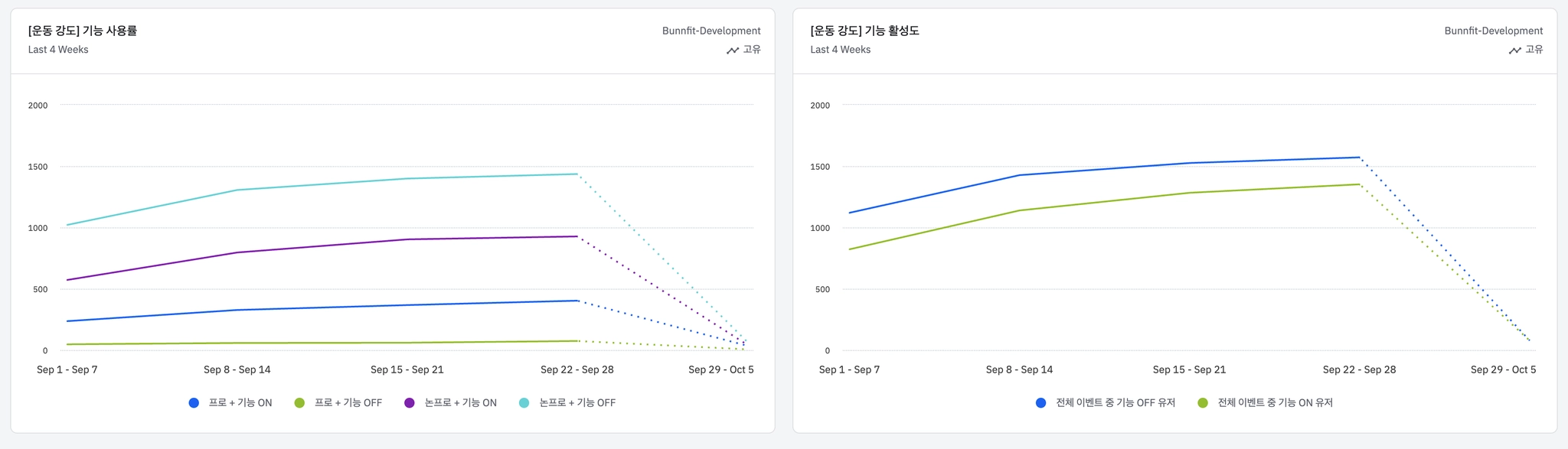Click green dot beside 프로 + 기능 OFF
1568x449 pixels.
pyautogui.click(x=299, y=403)
